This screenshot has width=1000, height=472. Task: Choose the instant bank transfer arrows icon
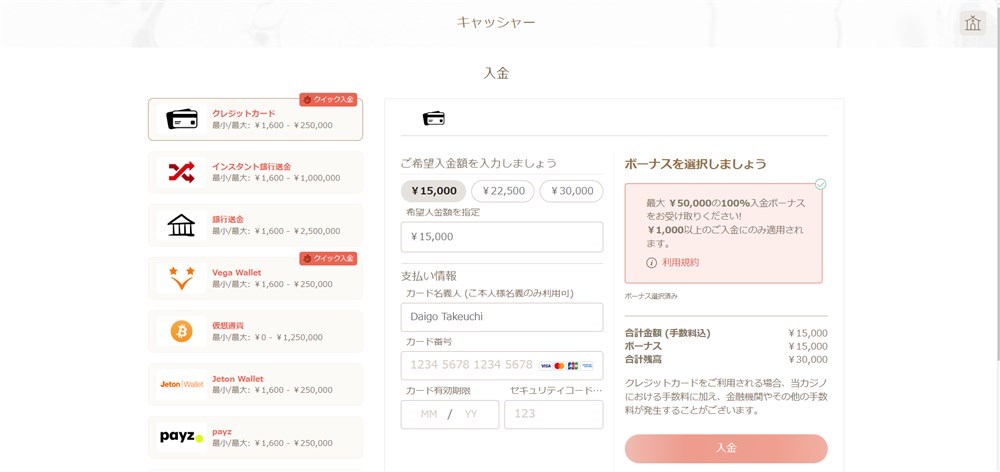pos(182,172)
